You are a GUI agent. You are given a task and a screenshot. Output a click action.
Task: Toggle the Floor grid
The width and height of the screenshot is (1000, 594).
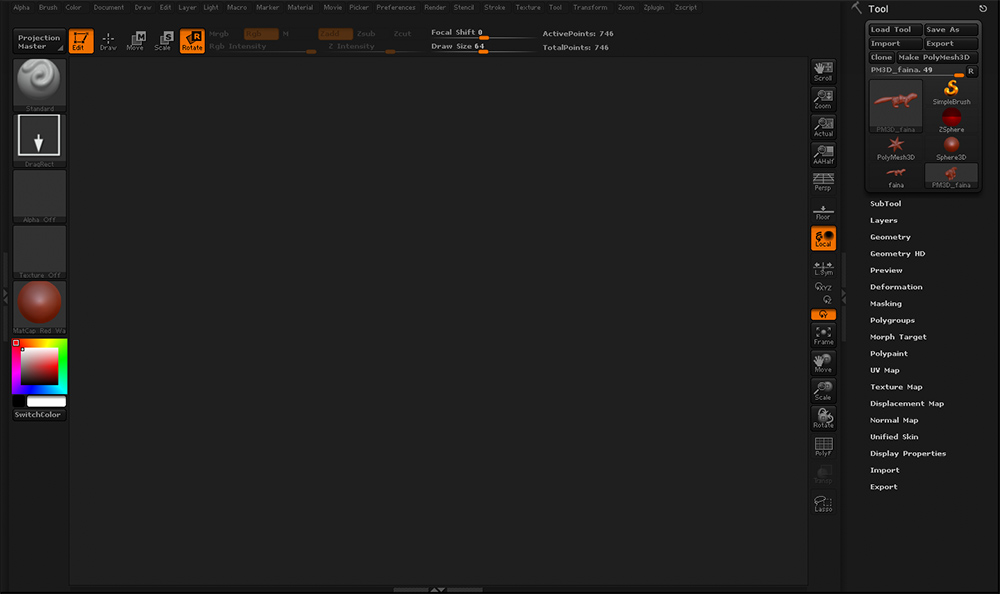823,211
